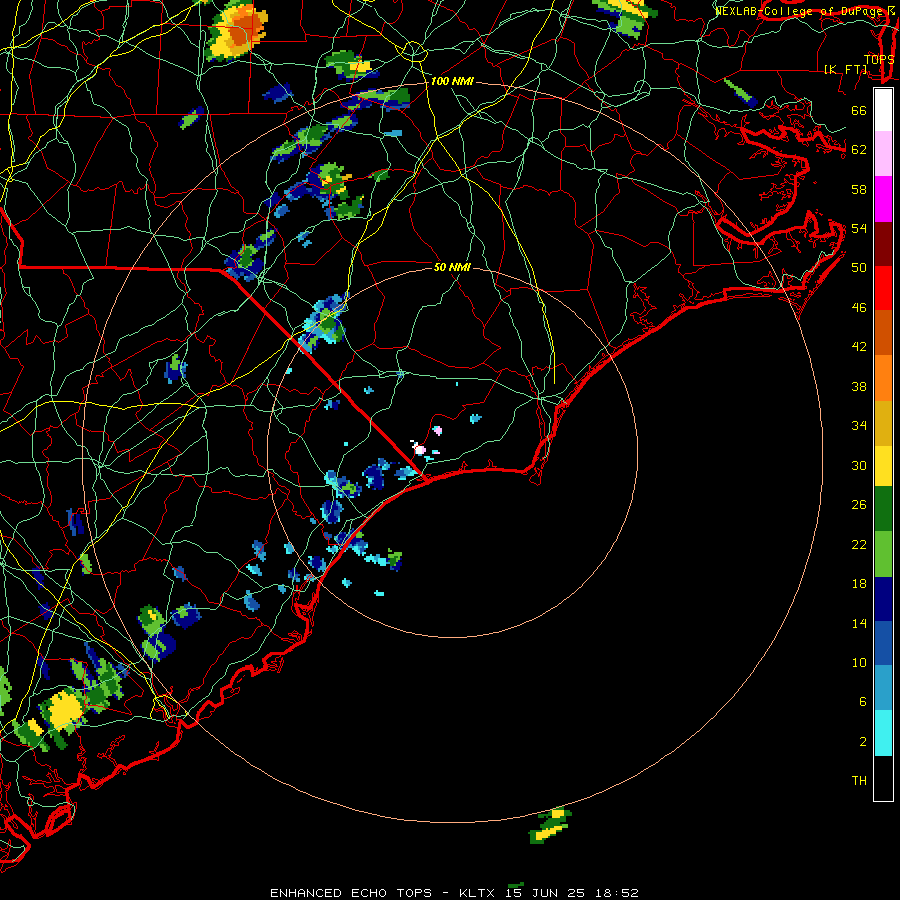Click the '42' legend value

pos(859,347)
